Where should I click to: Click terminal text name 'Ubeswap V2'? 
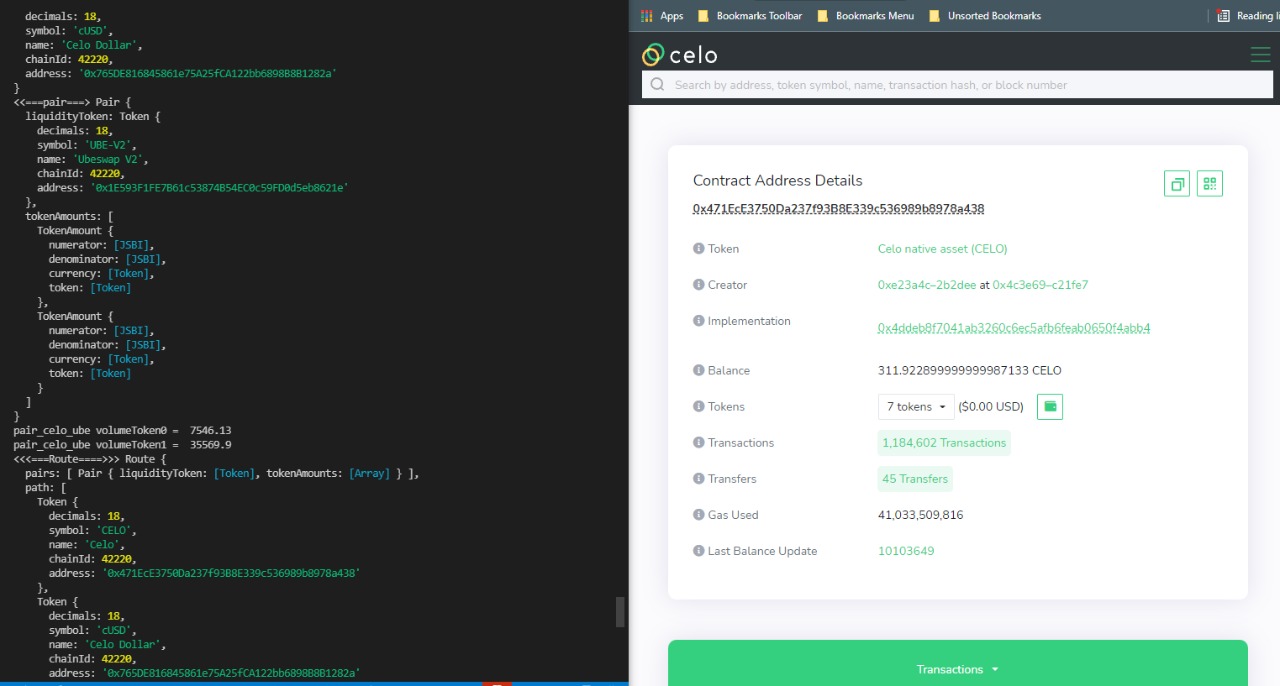[93, 159]
